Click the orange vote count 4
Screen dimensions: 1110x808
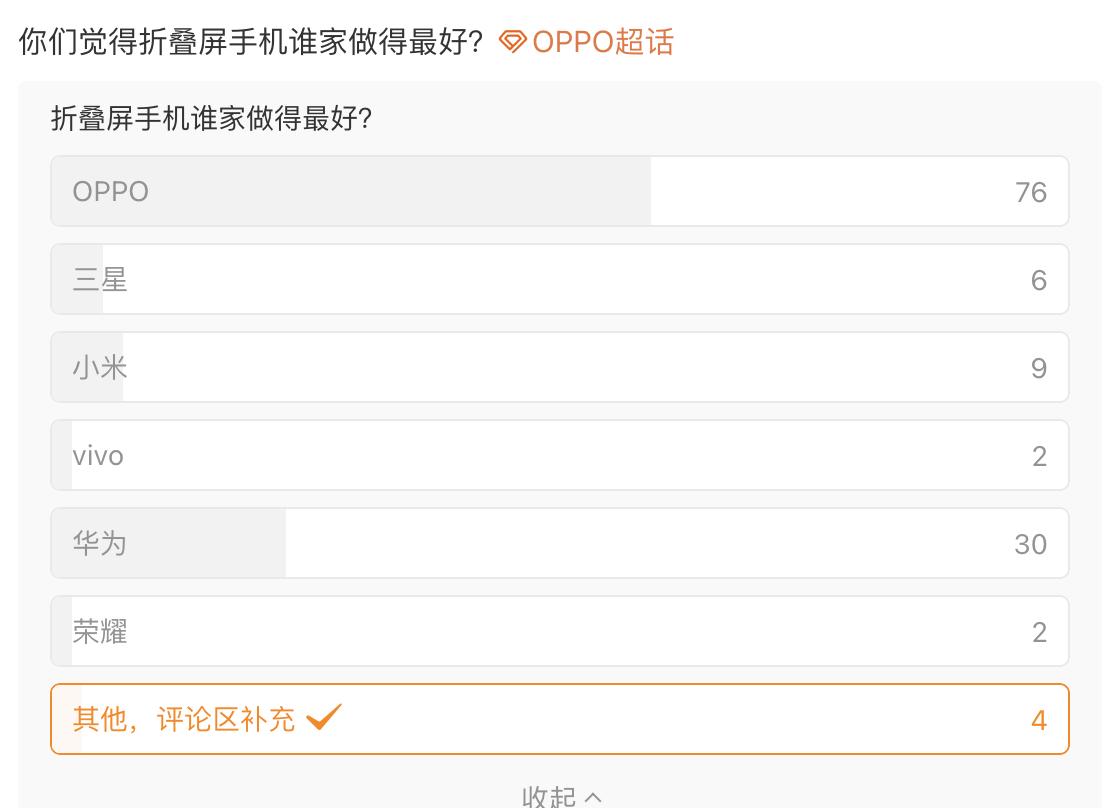1039,720
